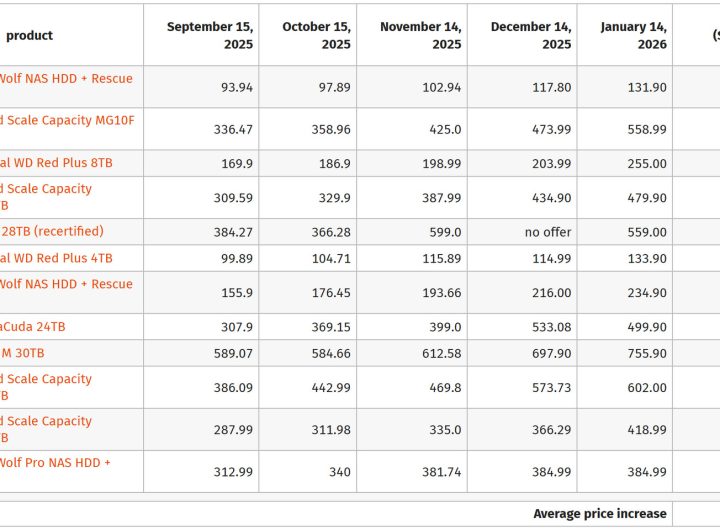The width and height of the screenshot is (720, 530).
Task: Open the BarraCuda 24TB product link
Action: tap(33, 326)
